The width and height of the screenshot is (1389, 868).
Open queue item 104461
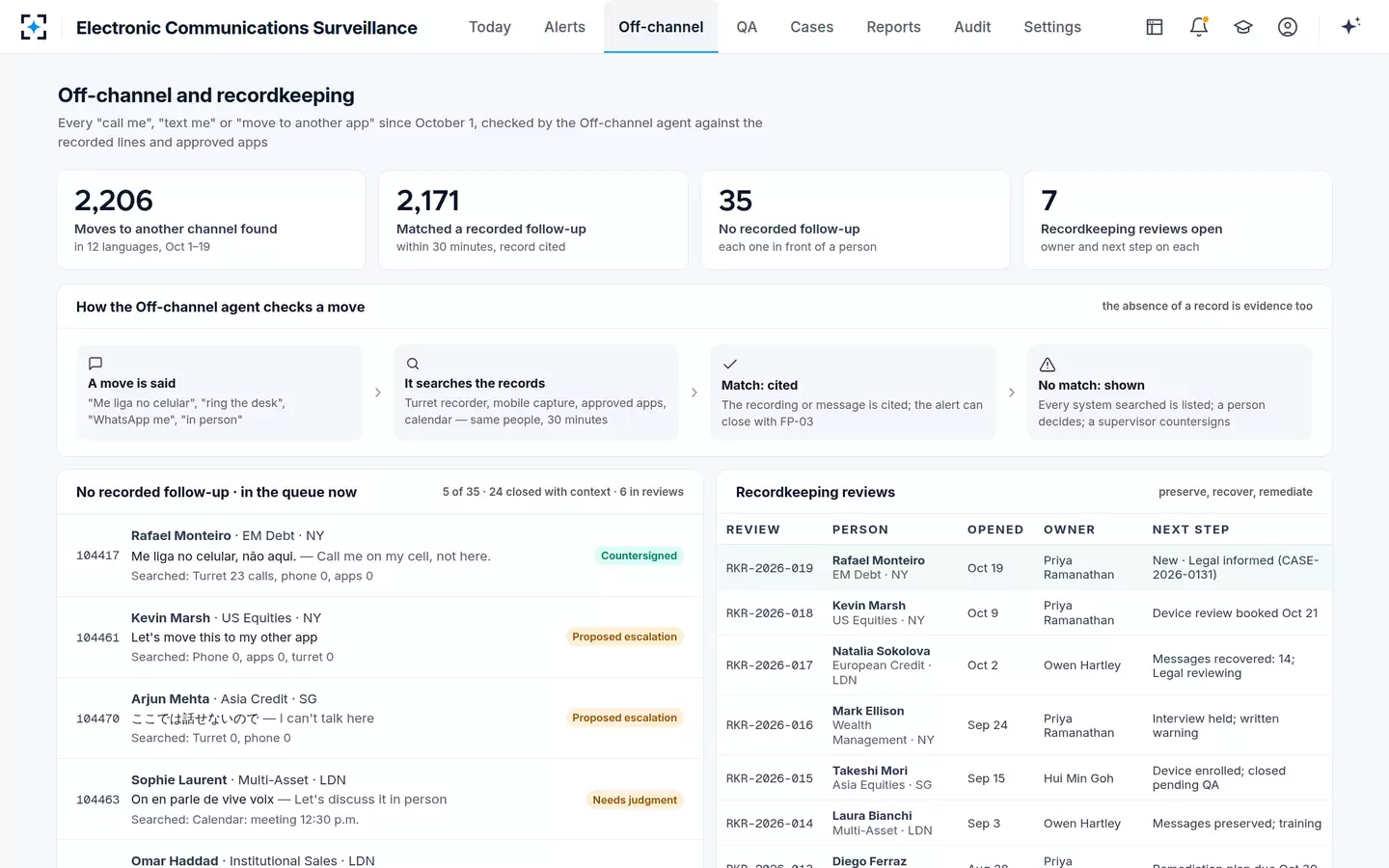click(380, 637)
